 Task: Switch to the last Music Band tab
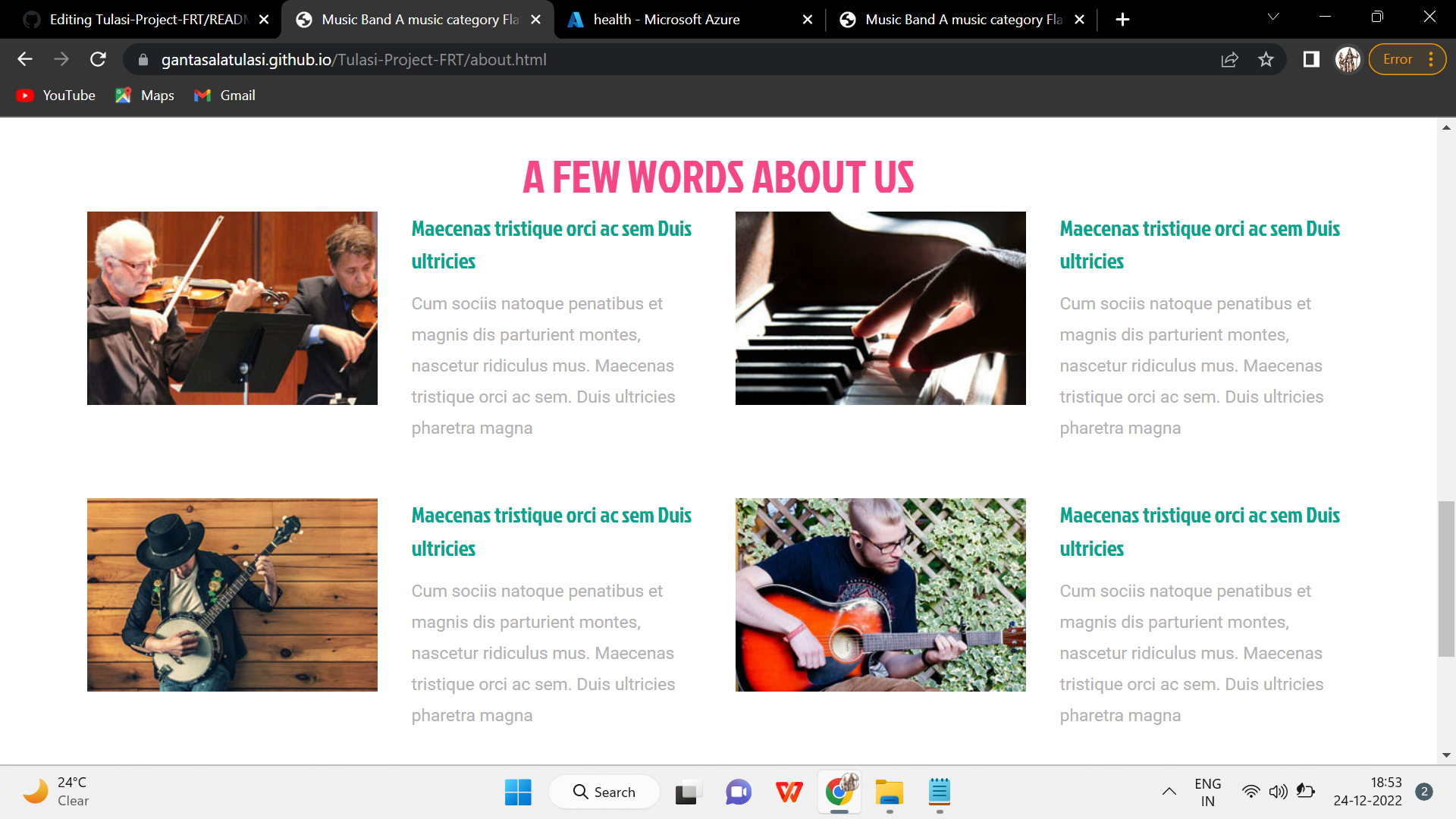[x=962, y=20]
